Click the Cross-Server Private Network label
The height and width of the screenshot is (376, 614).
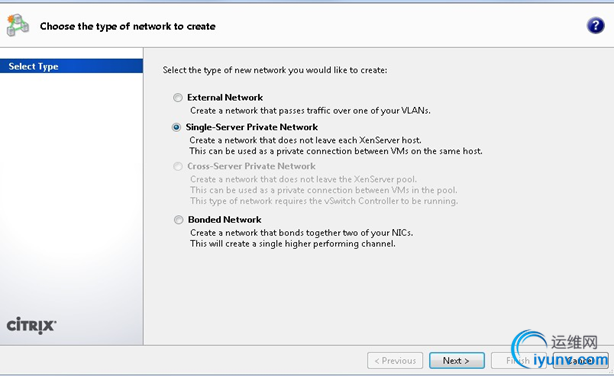(251, 166)
